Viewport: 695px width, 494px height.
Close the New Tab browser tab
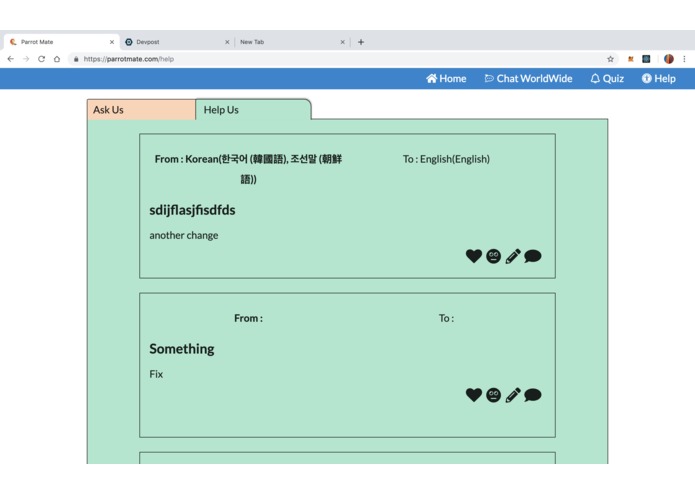click(342, 42)
